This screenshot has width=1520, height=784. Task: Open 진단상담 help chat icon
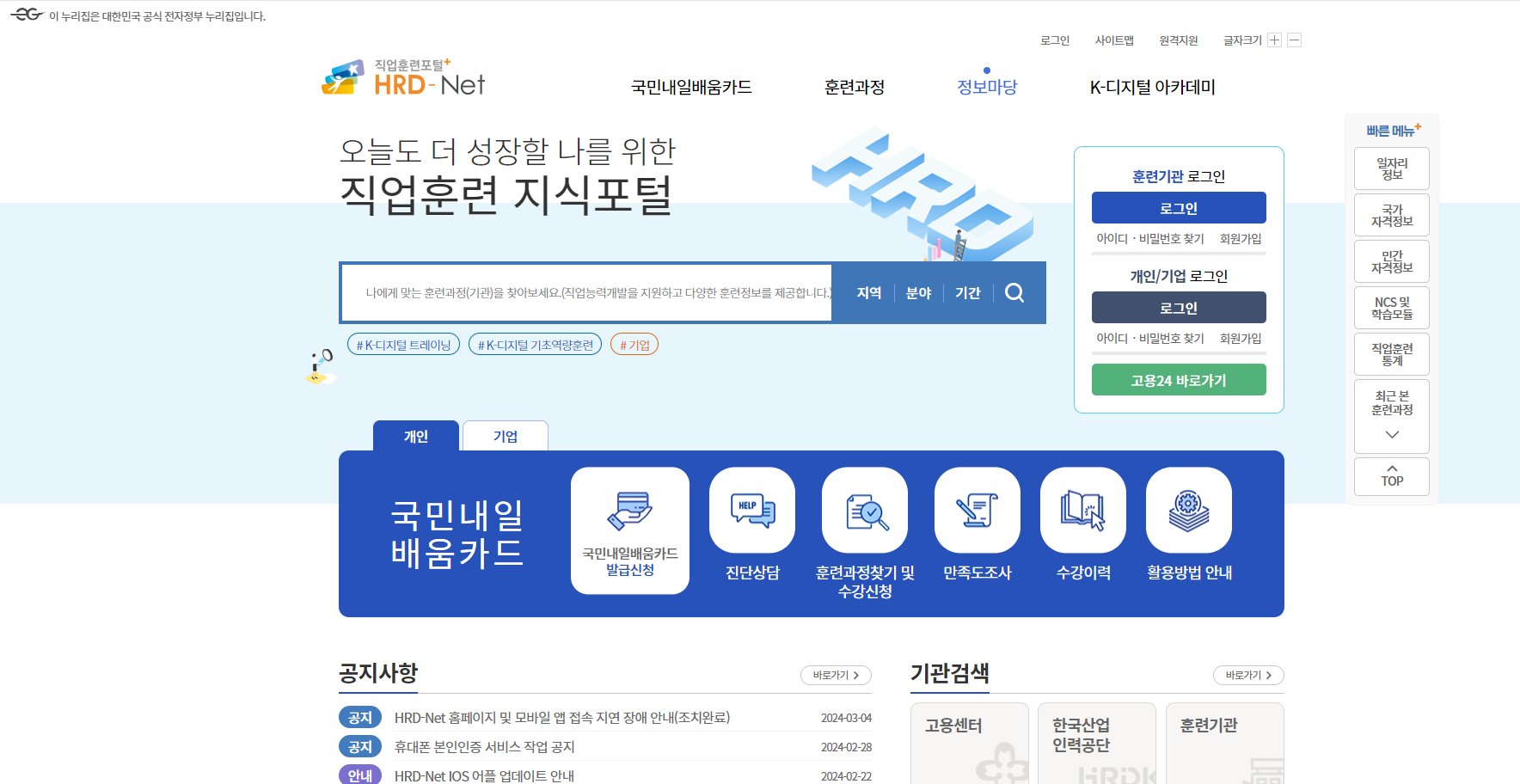coord(752,510)
